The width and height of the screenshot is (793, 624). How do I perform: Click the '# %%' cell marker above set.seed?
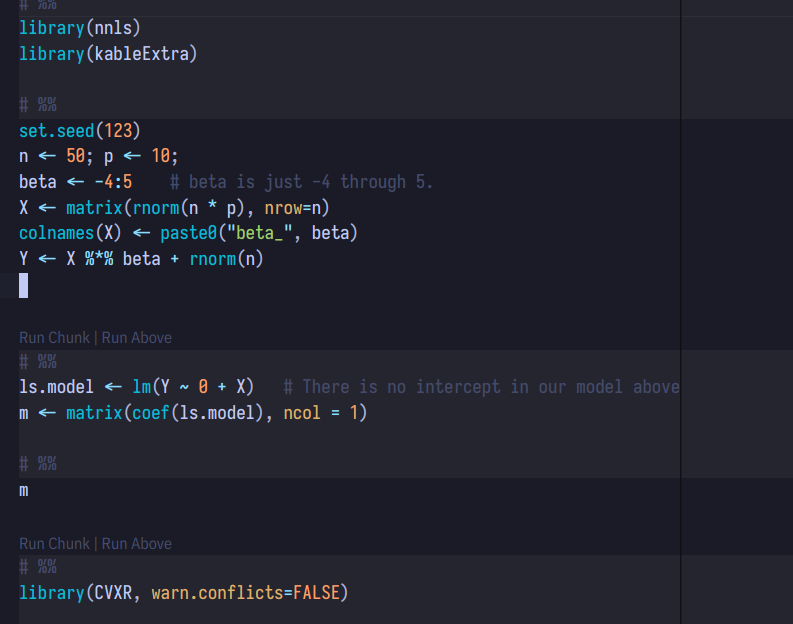pyautogui.click(x=38, y=105)
